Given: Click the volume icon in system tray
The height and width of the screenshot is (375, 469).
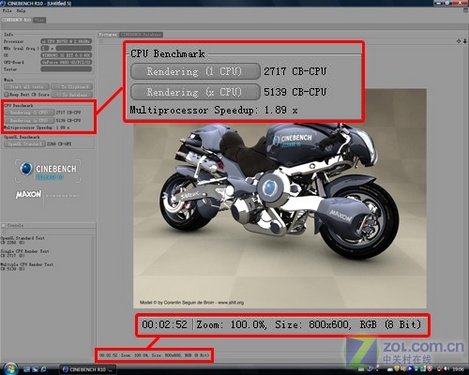Looking at the screenshot, I should [x=446, y=369].
